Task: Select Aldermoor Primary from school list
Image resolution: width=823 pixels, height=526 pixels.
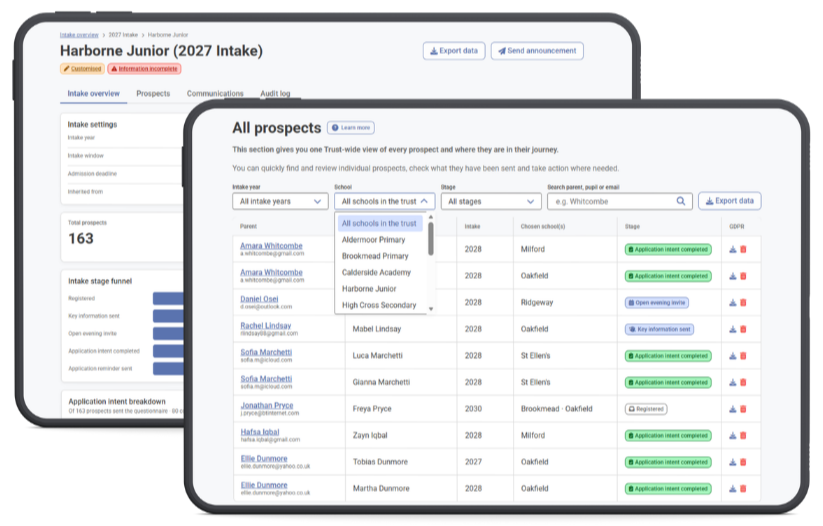Action: coord(374,239)
